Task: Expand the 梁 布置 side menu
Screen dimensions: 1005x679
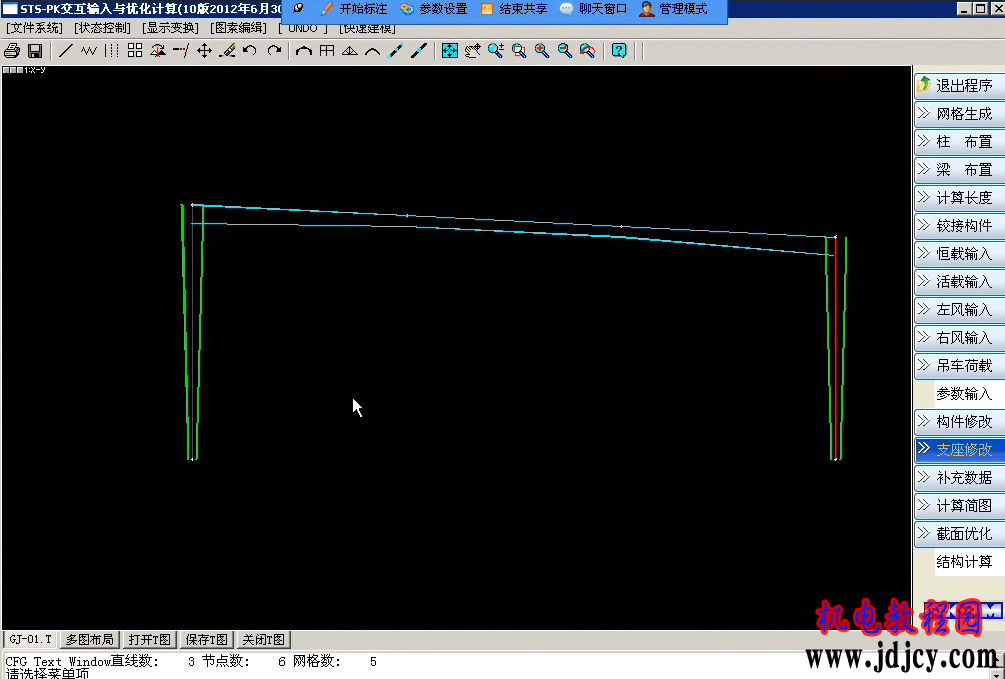Action: pos(959,170)
